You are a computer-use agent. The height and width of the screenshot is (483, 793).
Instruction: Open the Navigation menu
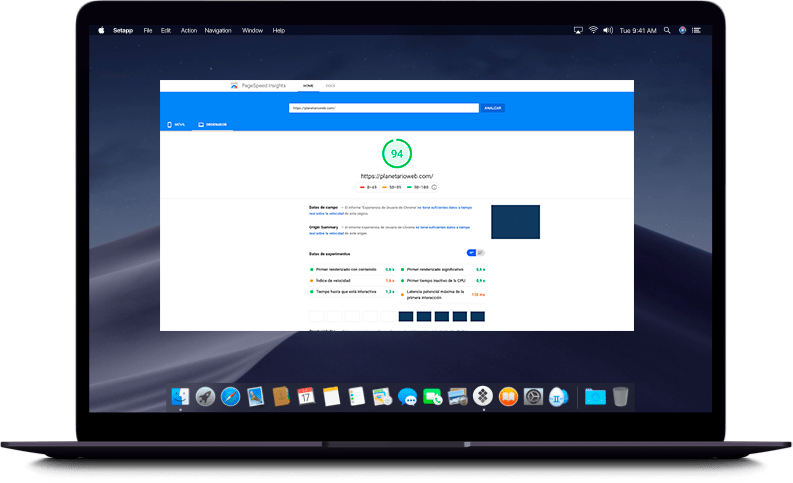click(x=217, y=30)
